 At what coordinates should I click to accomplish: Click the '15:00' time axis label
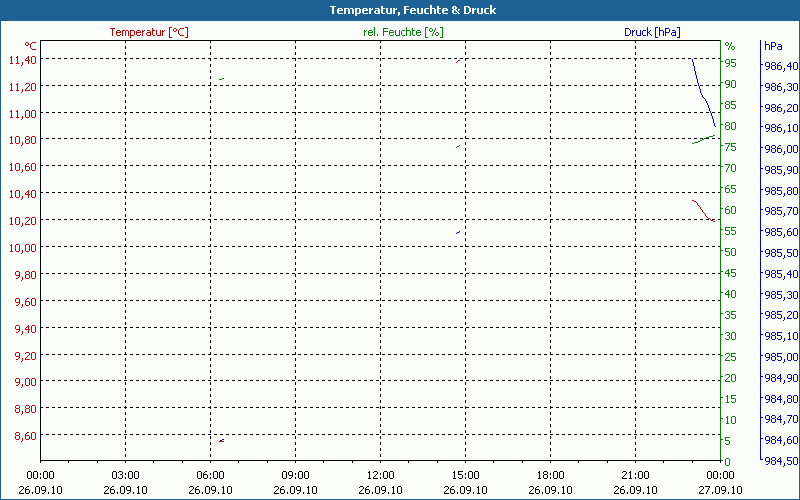coord(466,476)
